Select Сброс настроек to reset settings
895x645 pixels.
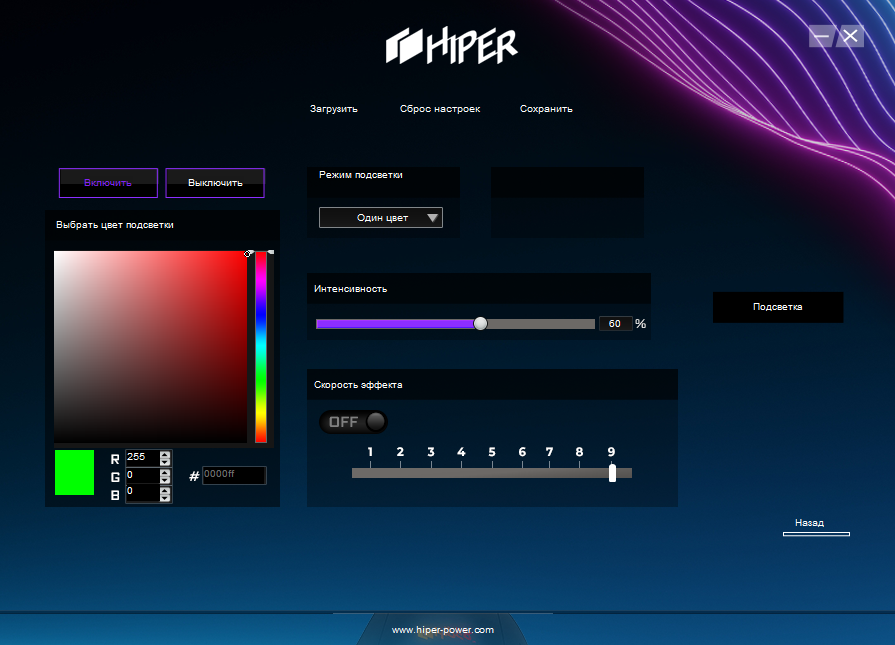[x=440, y=108]
